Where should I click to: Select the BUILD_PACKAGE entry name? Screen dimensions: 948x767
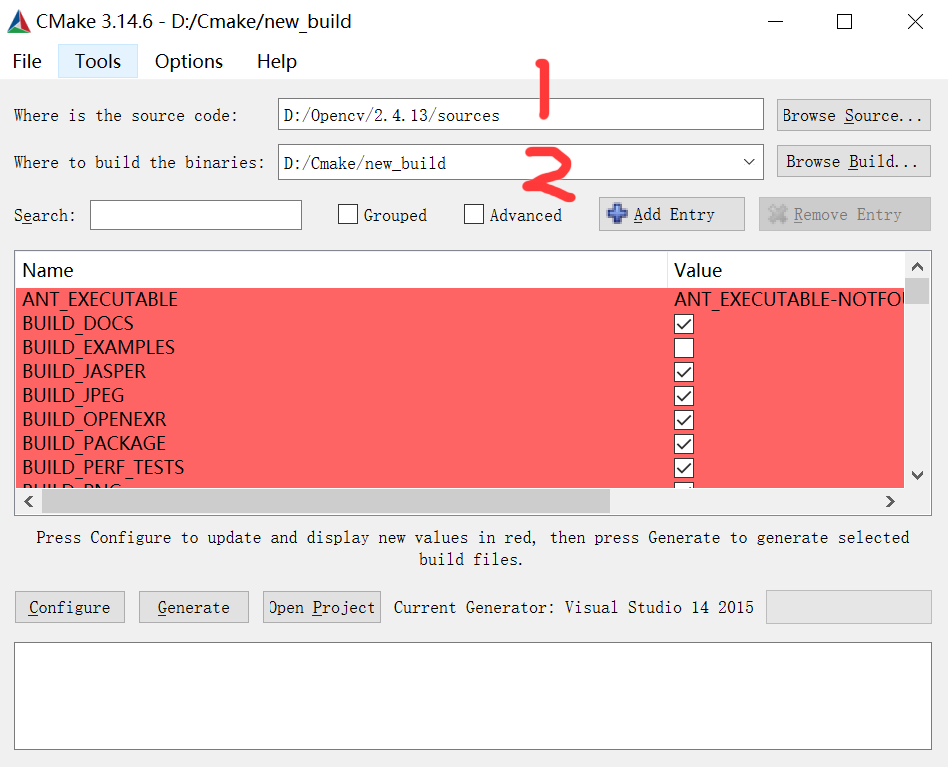pos(94,444)
